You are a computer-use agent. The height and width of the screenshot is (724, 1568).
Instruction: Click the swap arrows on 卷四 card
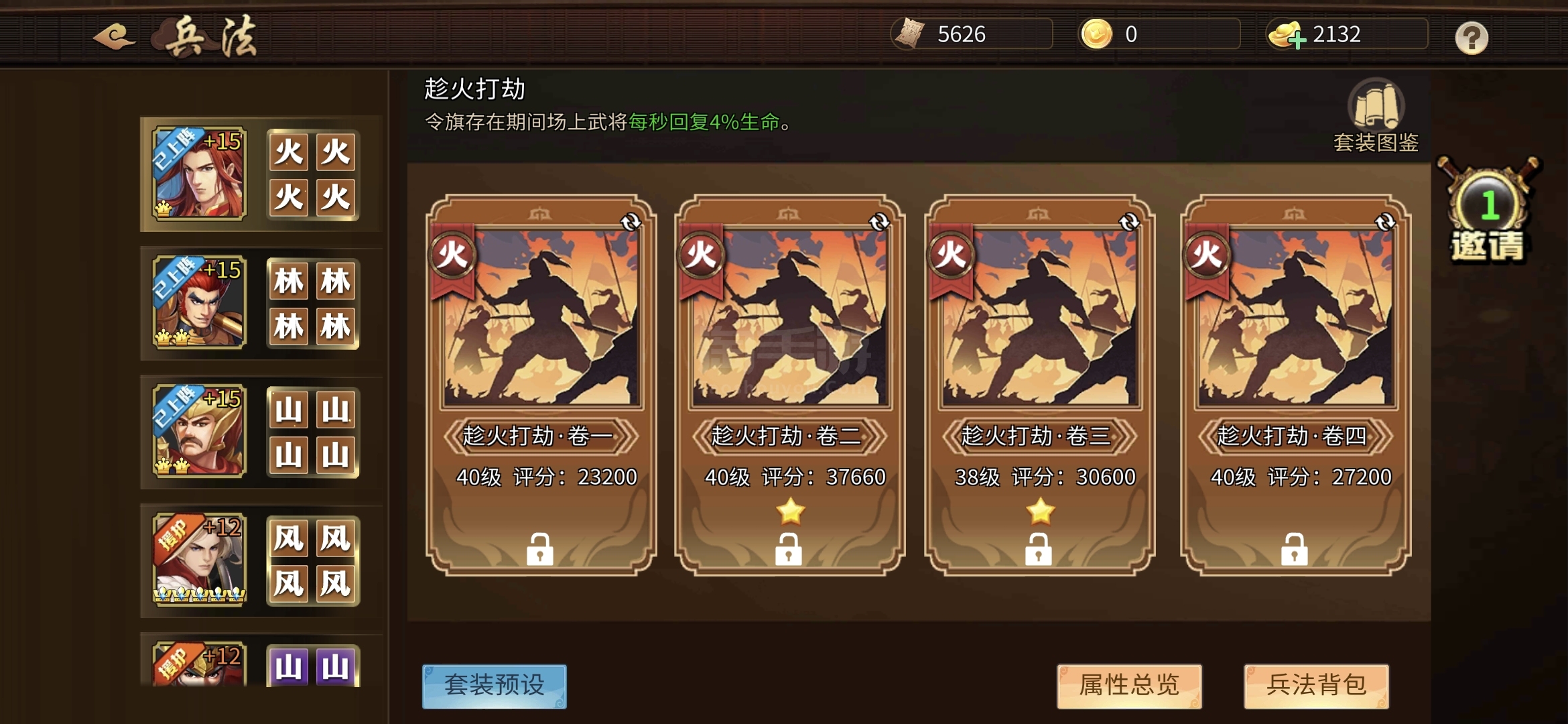pos(1384,222)
